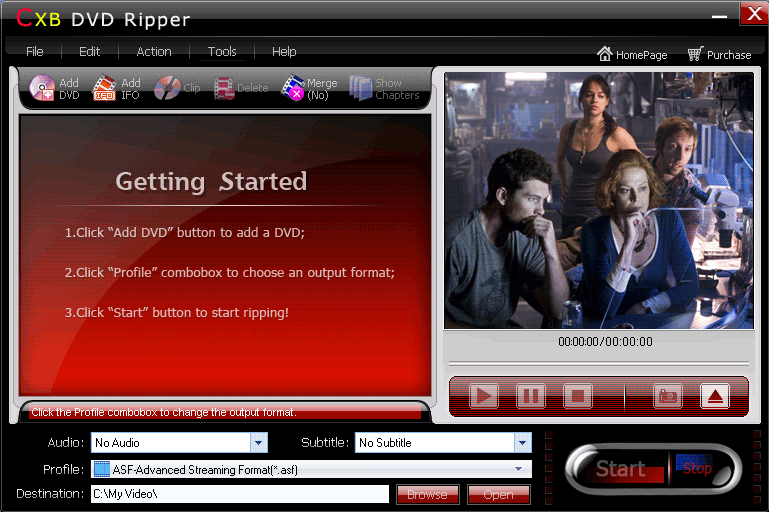Open the Profile format combobox
769x512 pixels.
pos(311,469)
